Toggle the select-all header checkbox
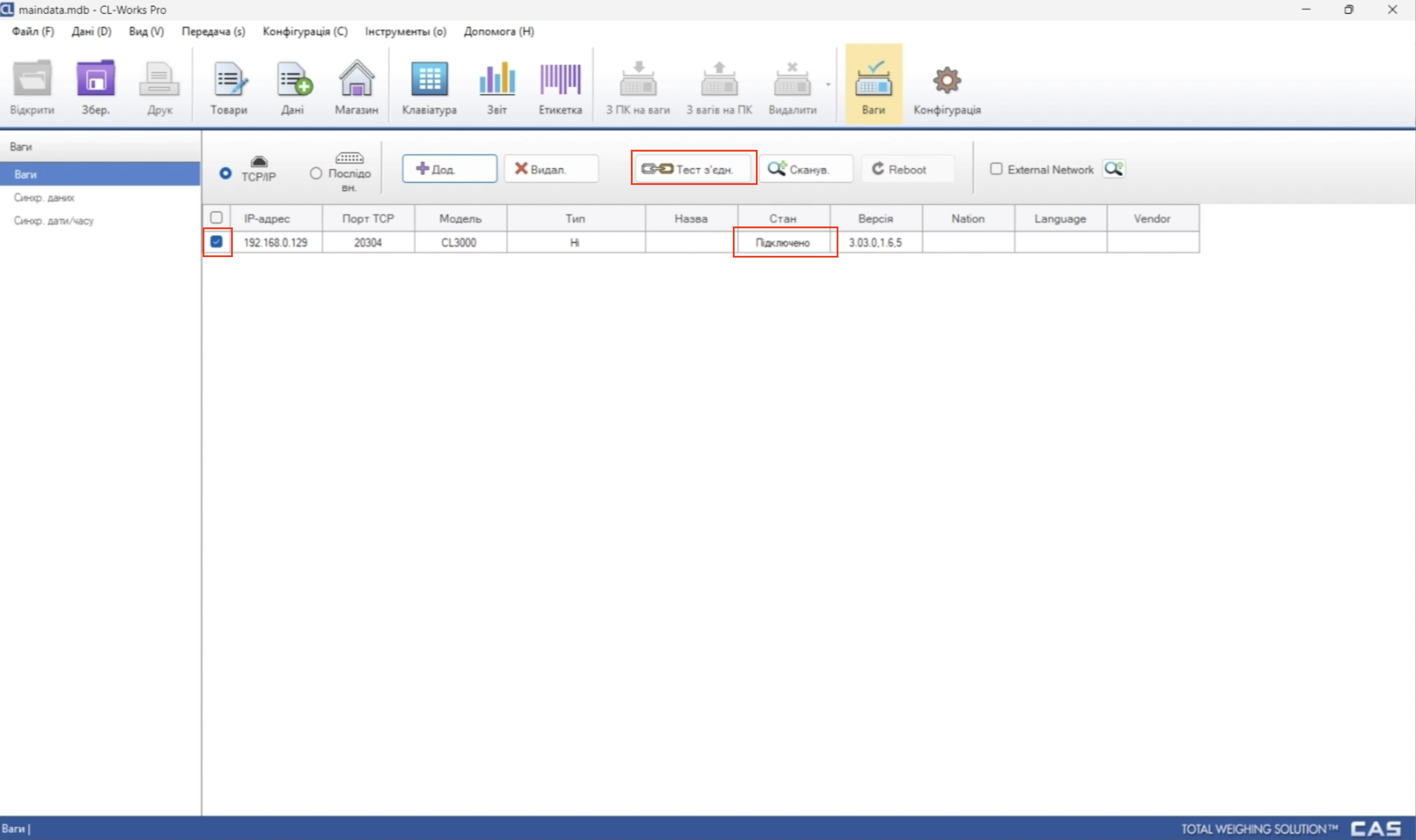Viewport: 1416px width, 840px height. tap(216, 218)
